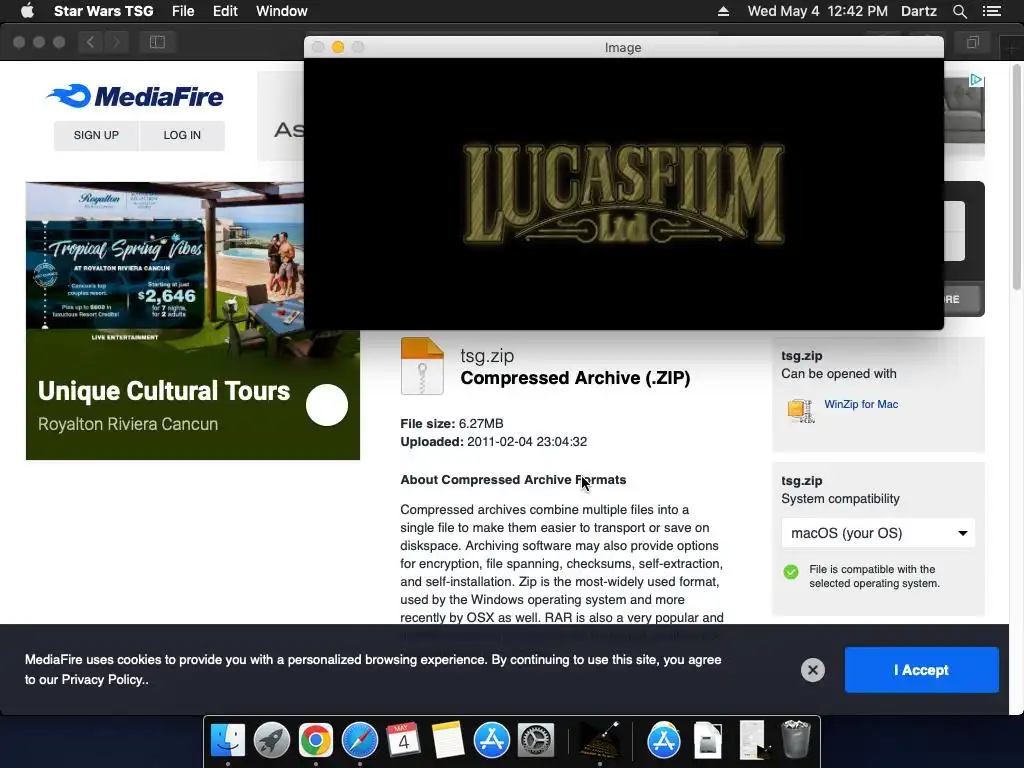
Task: Click the I Accept cookies button
Action: pos(921,670)
